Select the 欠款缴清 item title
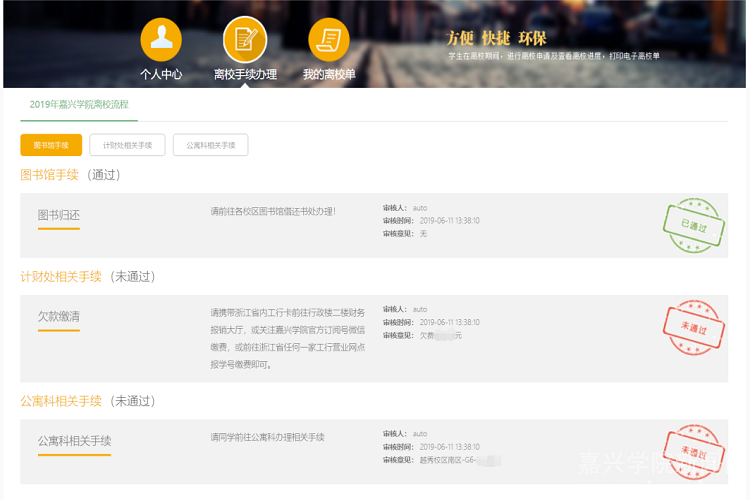Screen dimensions: 750x500 pyautogui.click(x=59, y=316)
